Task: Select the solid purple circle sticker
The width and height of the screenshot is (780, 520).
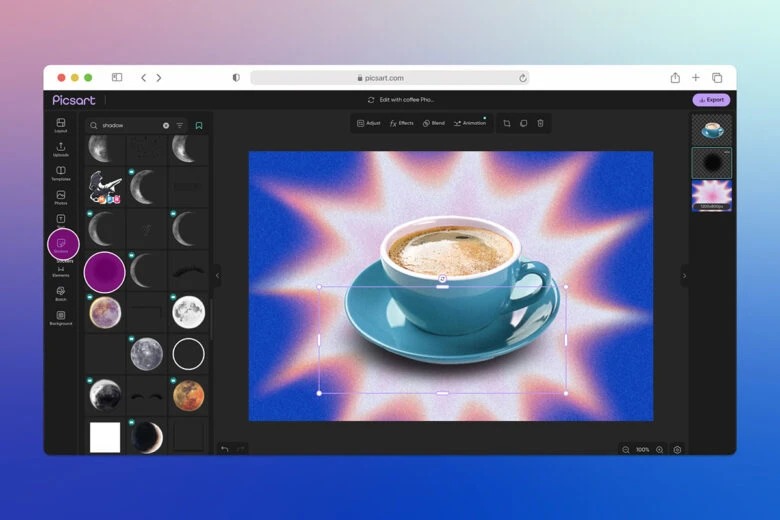Action: (104, 272)
